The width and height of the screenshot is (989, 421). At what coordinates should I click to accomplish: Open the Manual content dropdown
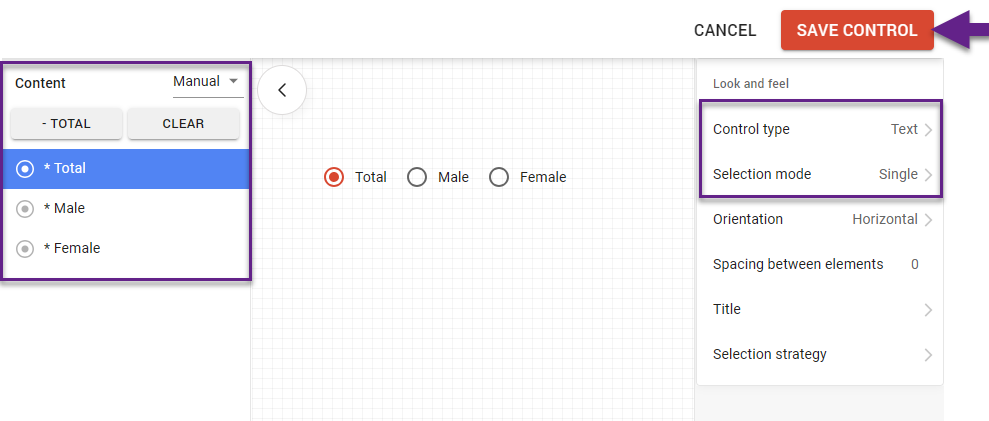tap(207, 81)
